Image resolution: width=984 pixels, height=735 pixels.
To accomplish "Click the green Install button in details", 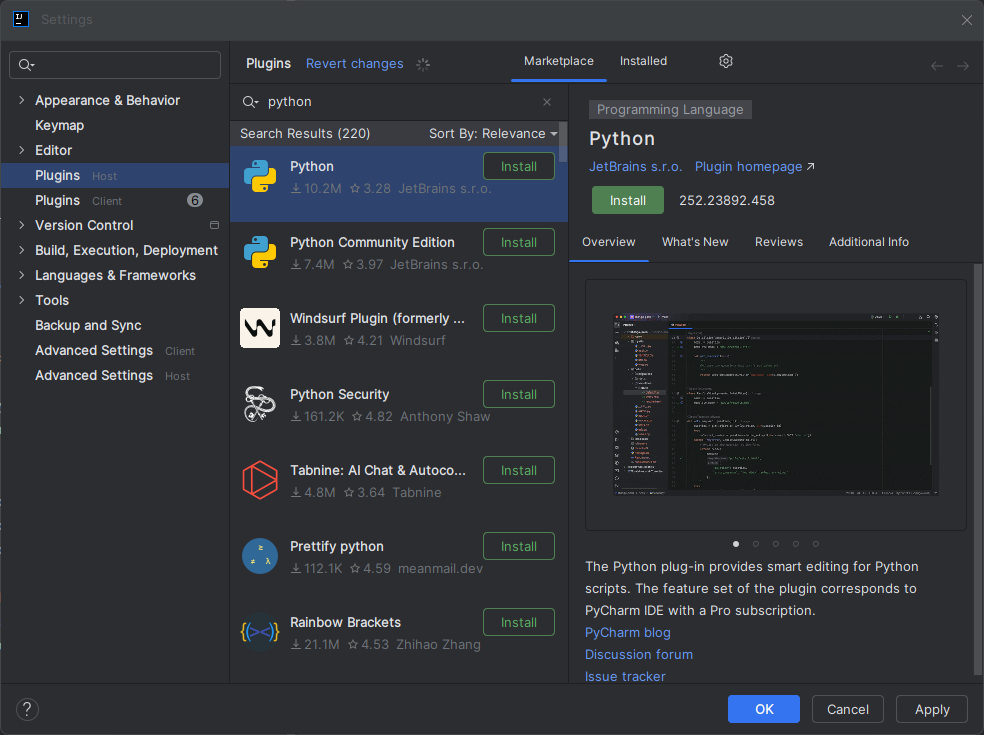I will click(x=628, y=200).
